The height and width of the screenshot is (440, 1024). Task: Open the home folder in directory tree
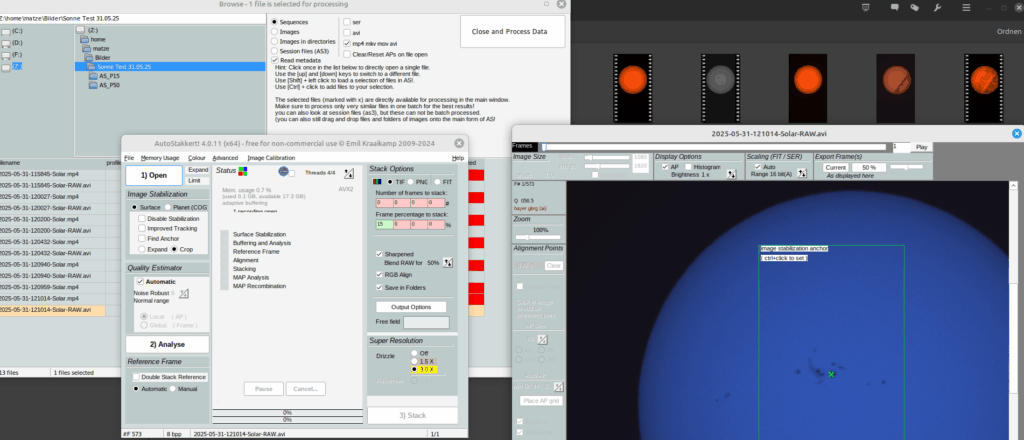(x=93, y=39)
